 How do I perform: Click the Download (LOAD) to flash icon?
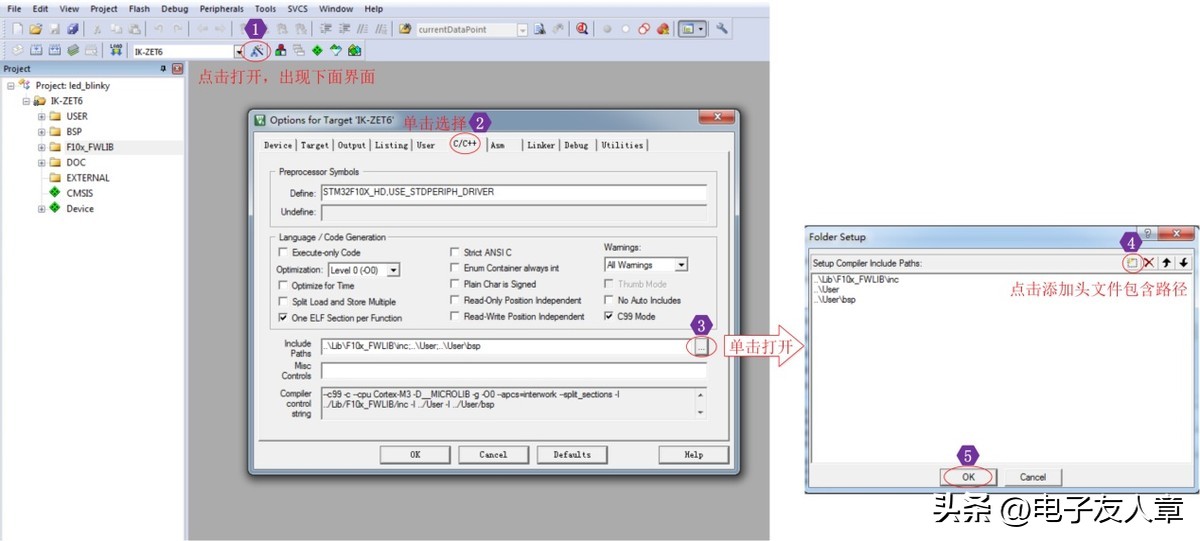116,50
